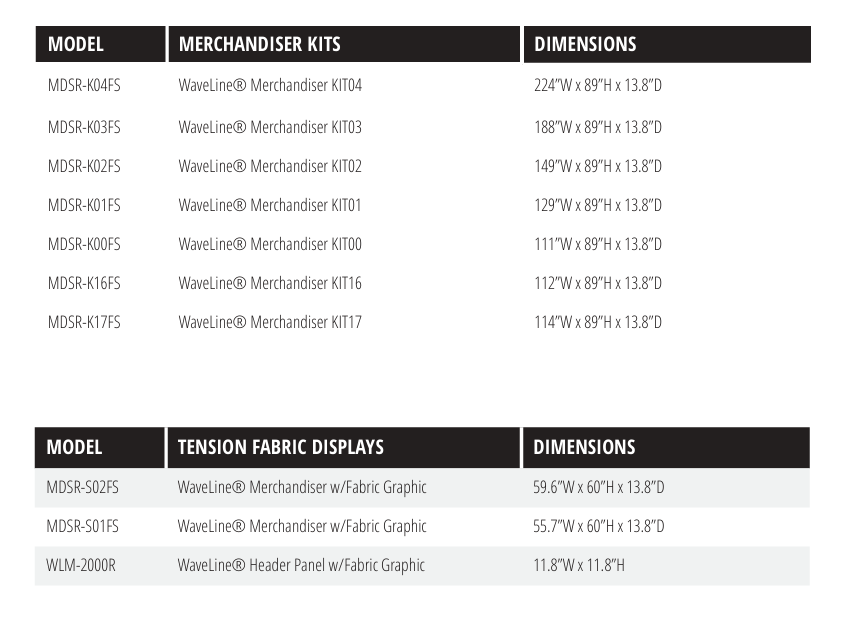This screenshot has width=857, height=619.
Task: Select the WaveLine Merchandiser KIT02 description
Action: 270,166
